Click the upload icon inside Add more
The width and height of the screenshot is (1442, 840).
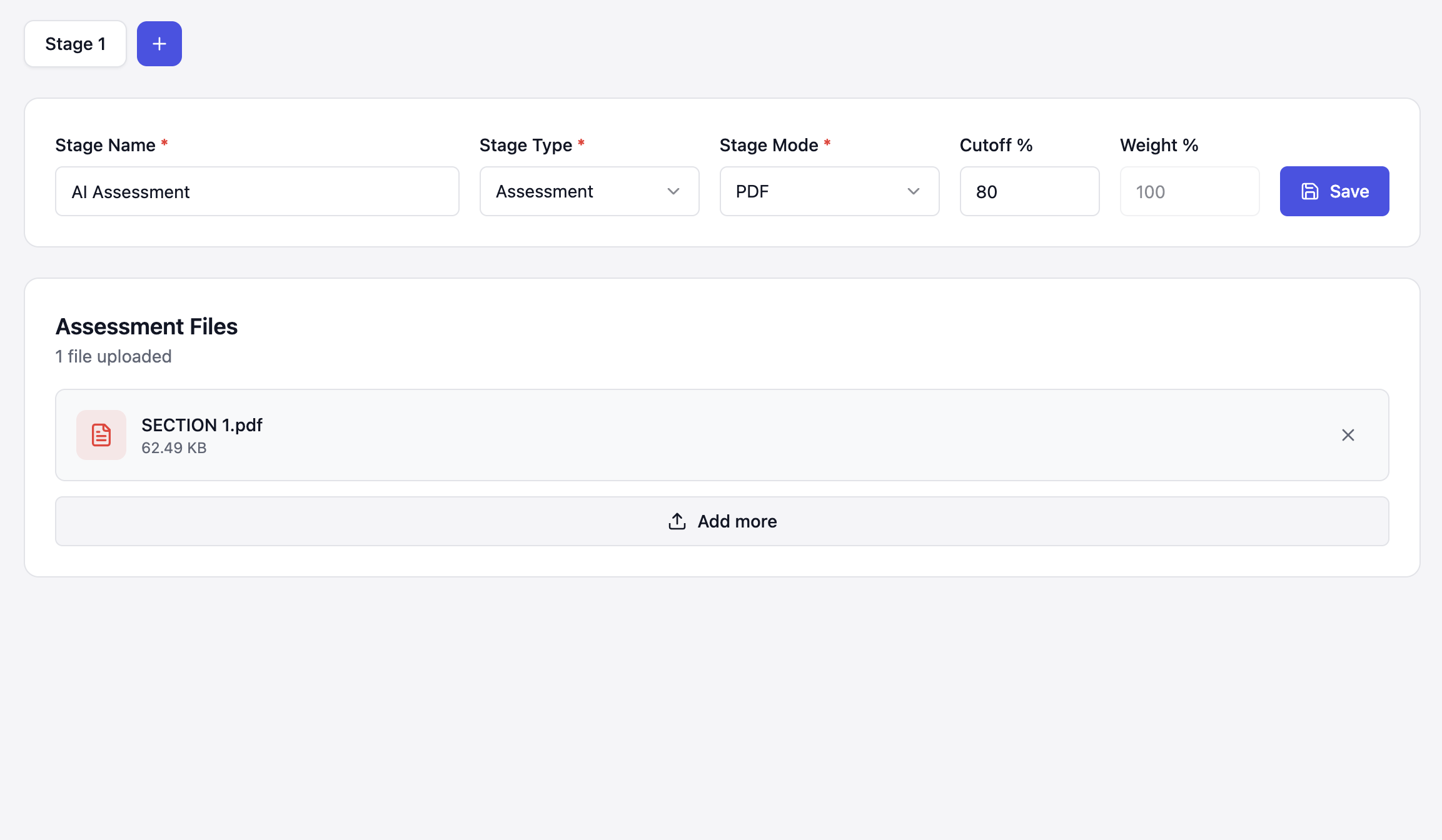677,521
